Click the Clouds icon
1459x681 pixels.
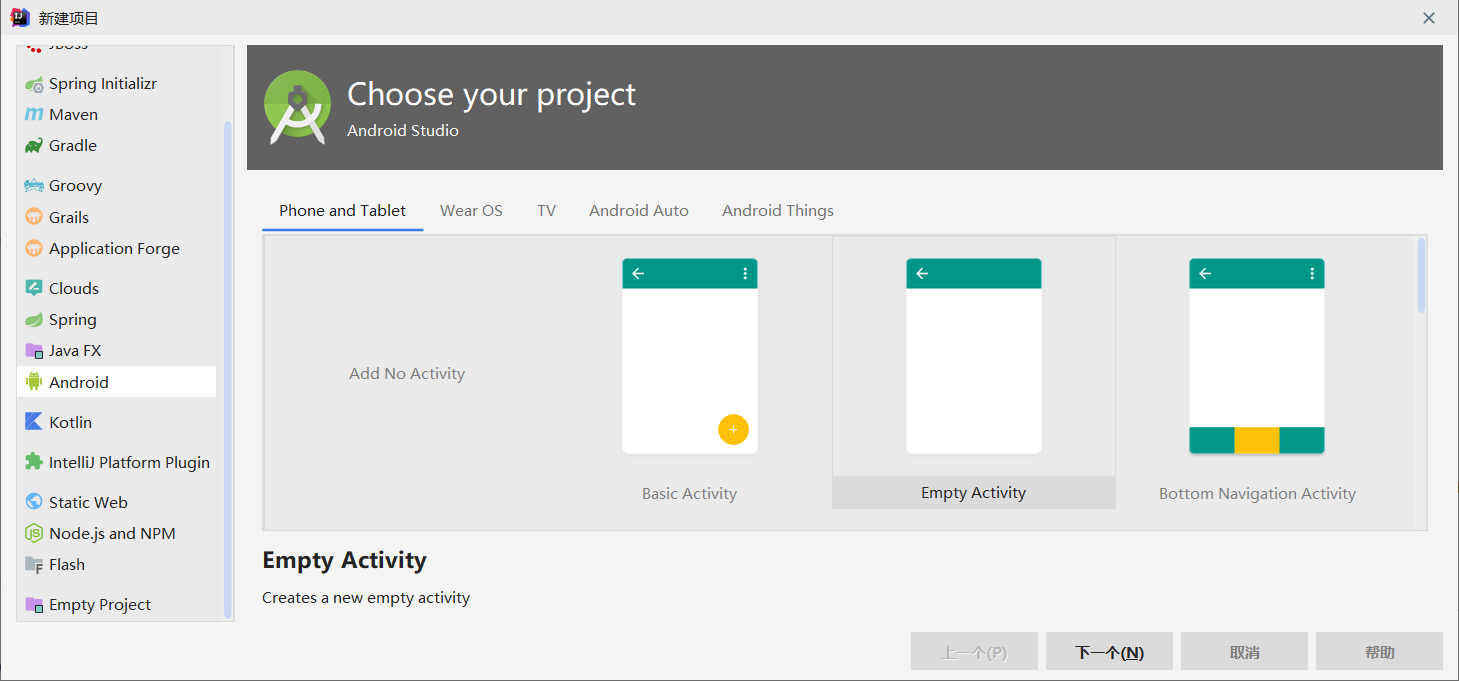click(34, 288)
